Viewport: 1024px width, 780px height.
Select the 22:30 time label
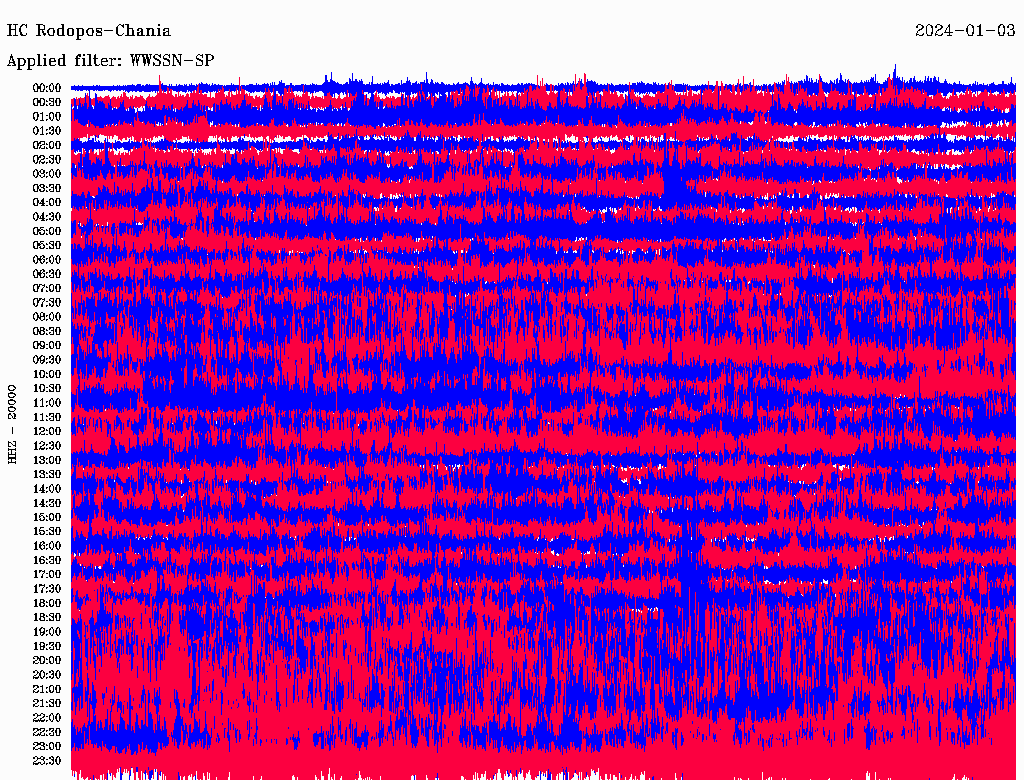(47, 732)
